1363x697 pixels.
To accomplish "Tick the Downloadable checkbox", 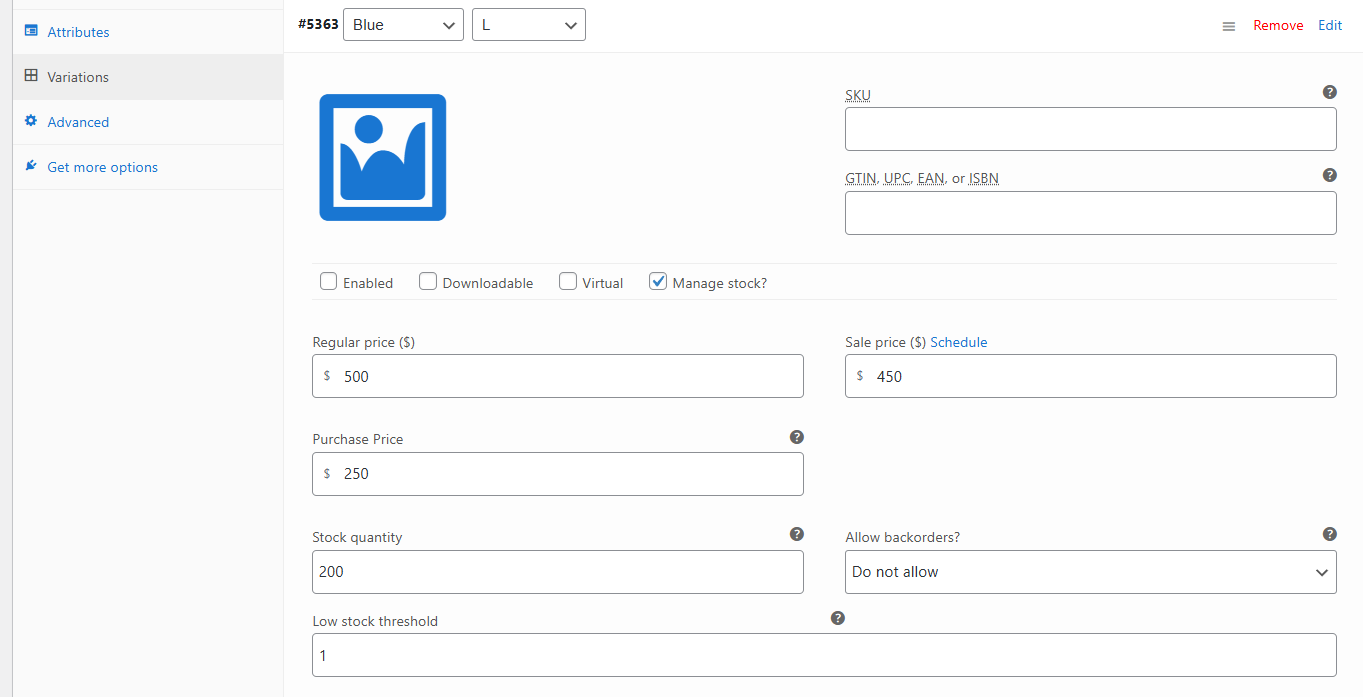I will point(428,282).
